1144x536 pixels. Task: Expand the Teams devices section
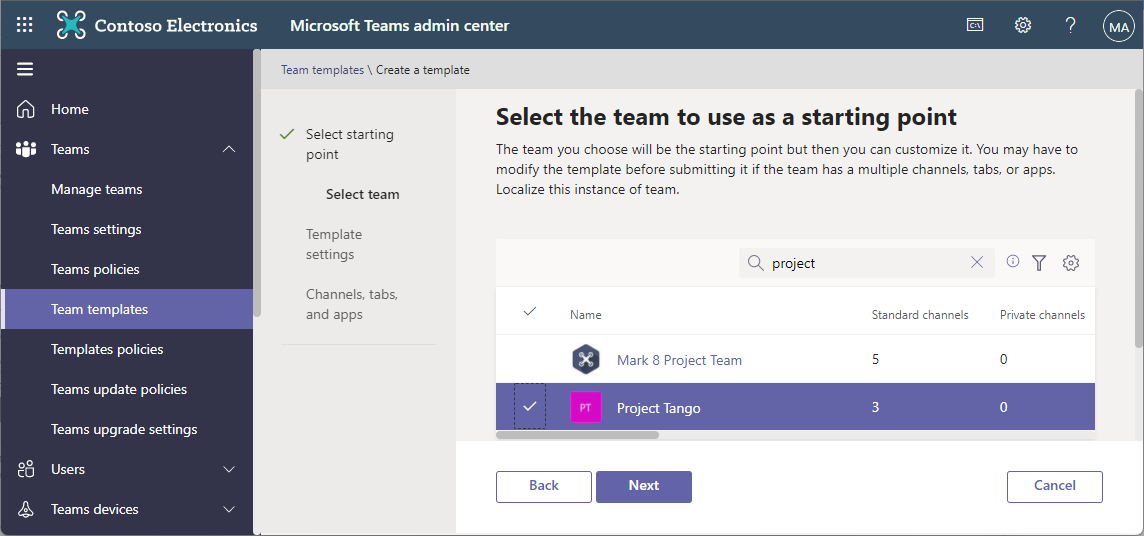[229, 509]
